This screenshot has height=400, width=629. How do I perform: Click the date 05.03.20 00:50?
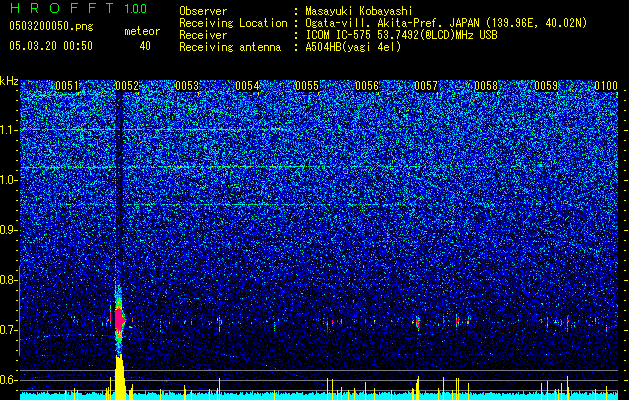point(51,46)
